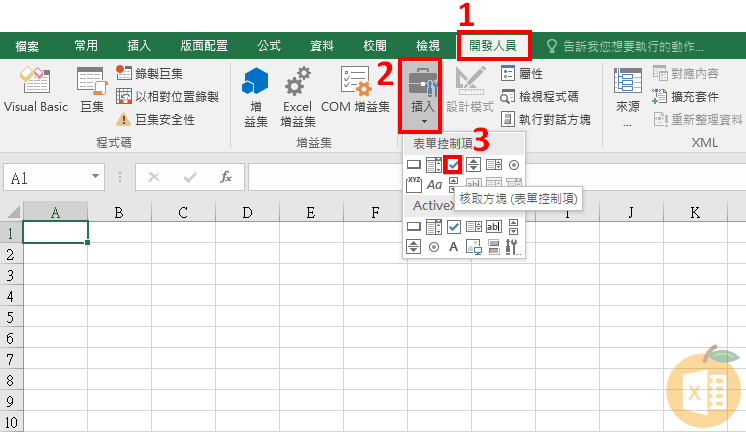This screenshot has width=746, height=432.
Task: Click 檢視程式碼 view code
Action: coord(540,97)
